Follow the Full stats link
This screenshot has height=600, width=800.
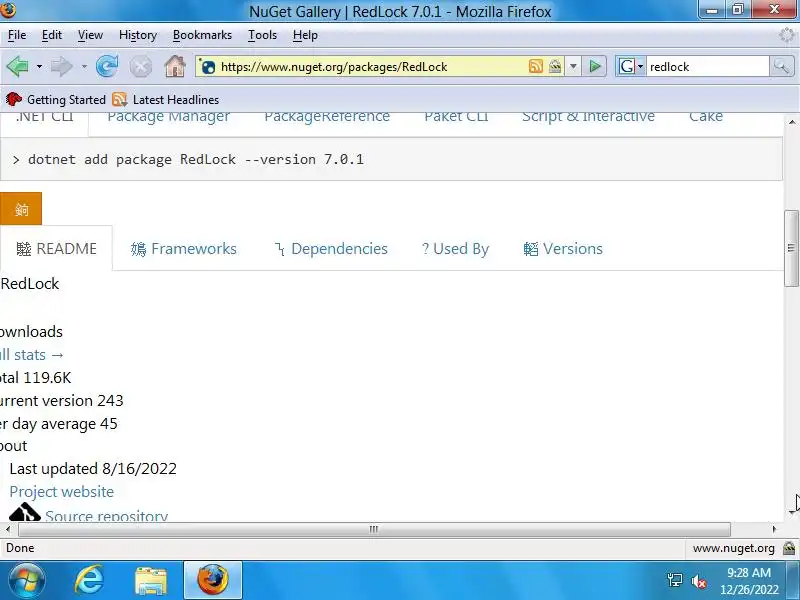(x=31, y=355)
